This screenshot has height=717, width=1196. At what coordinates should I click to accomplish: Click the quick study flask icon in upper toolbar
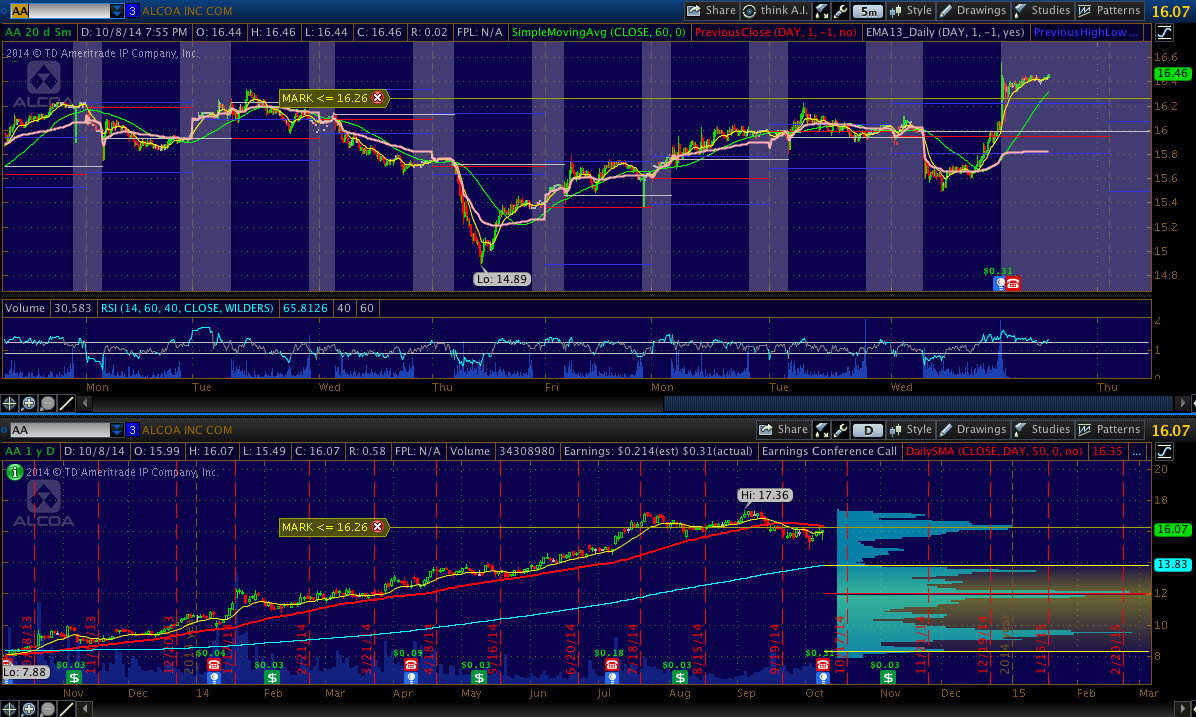click(822, 11)
